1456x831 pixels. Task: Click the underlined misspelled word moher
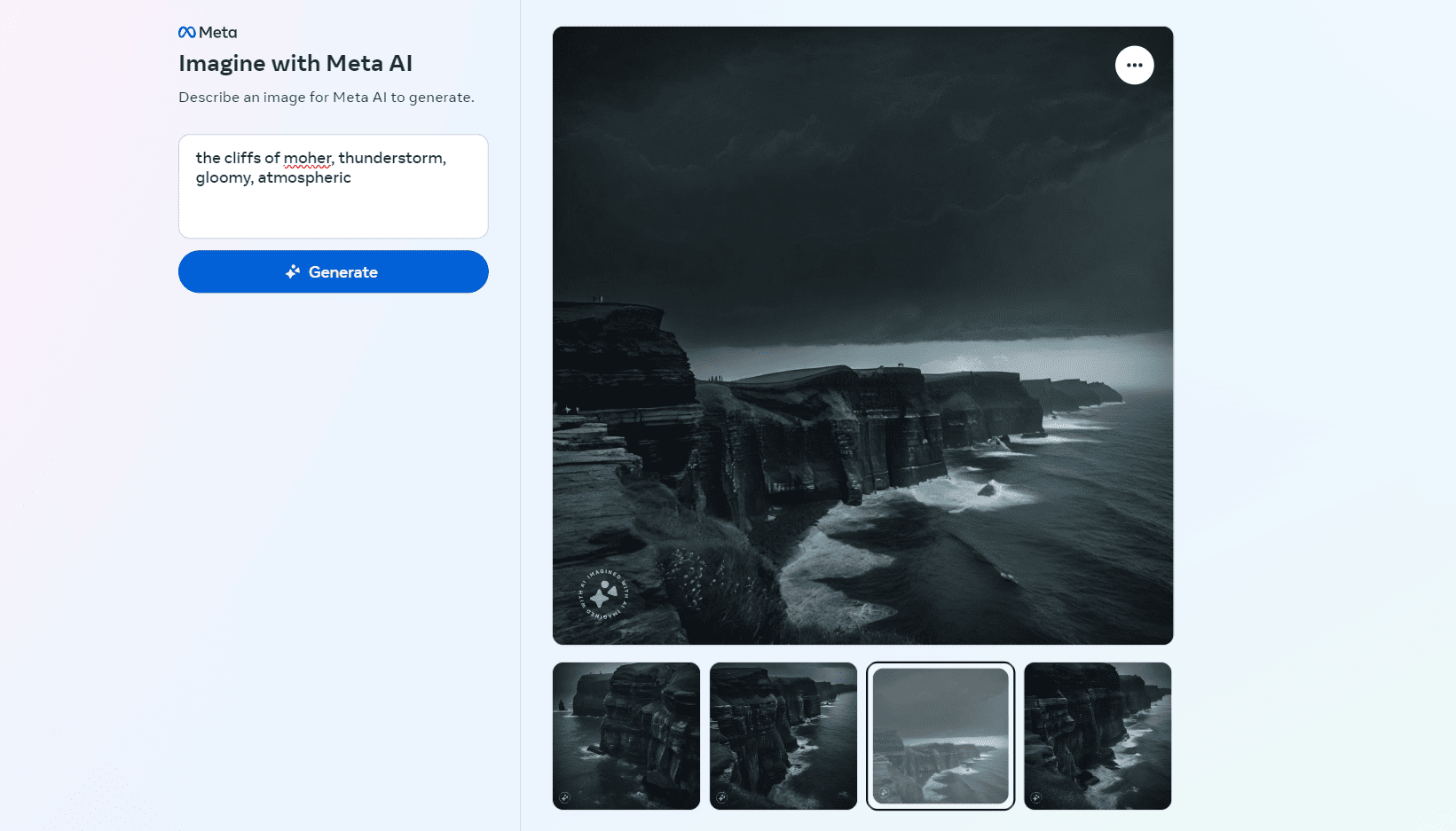pyautogui.click(x=307, y=158)
